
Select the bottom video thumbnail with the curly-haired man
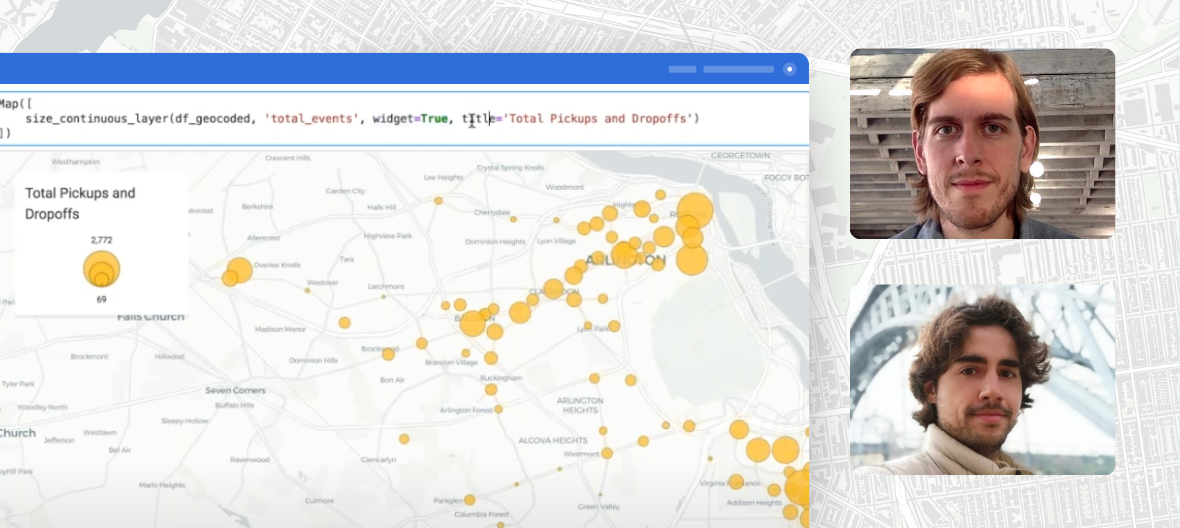[x=982, y=379]
